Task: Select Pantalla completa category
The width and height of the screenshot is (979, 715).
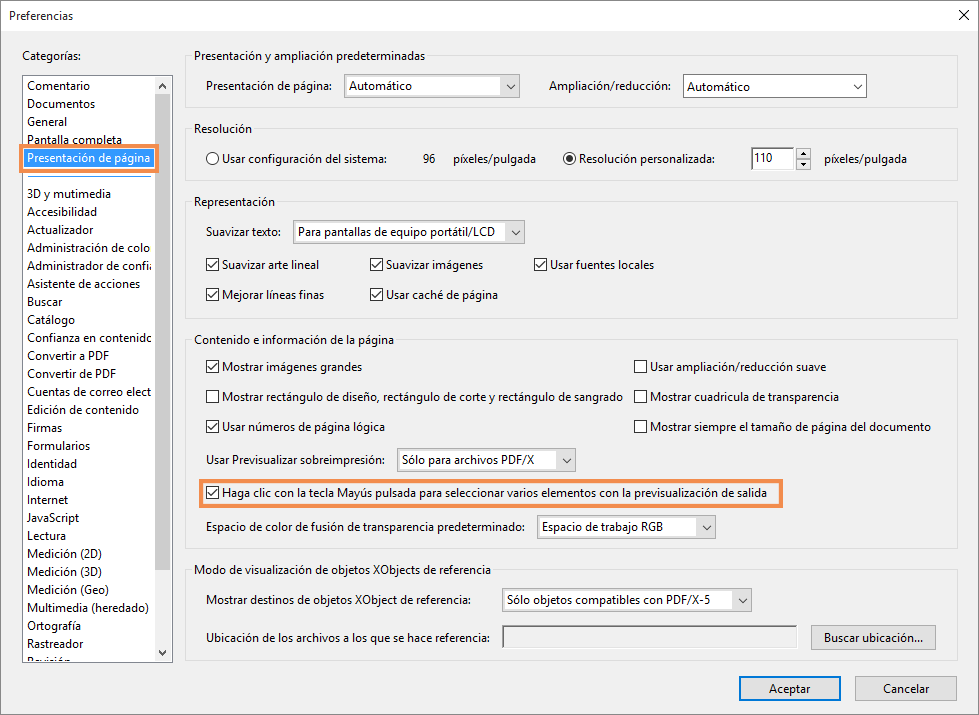Action: tap(74, 139)
